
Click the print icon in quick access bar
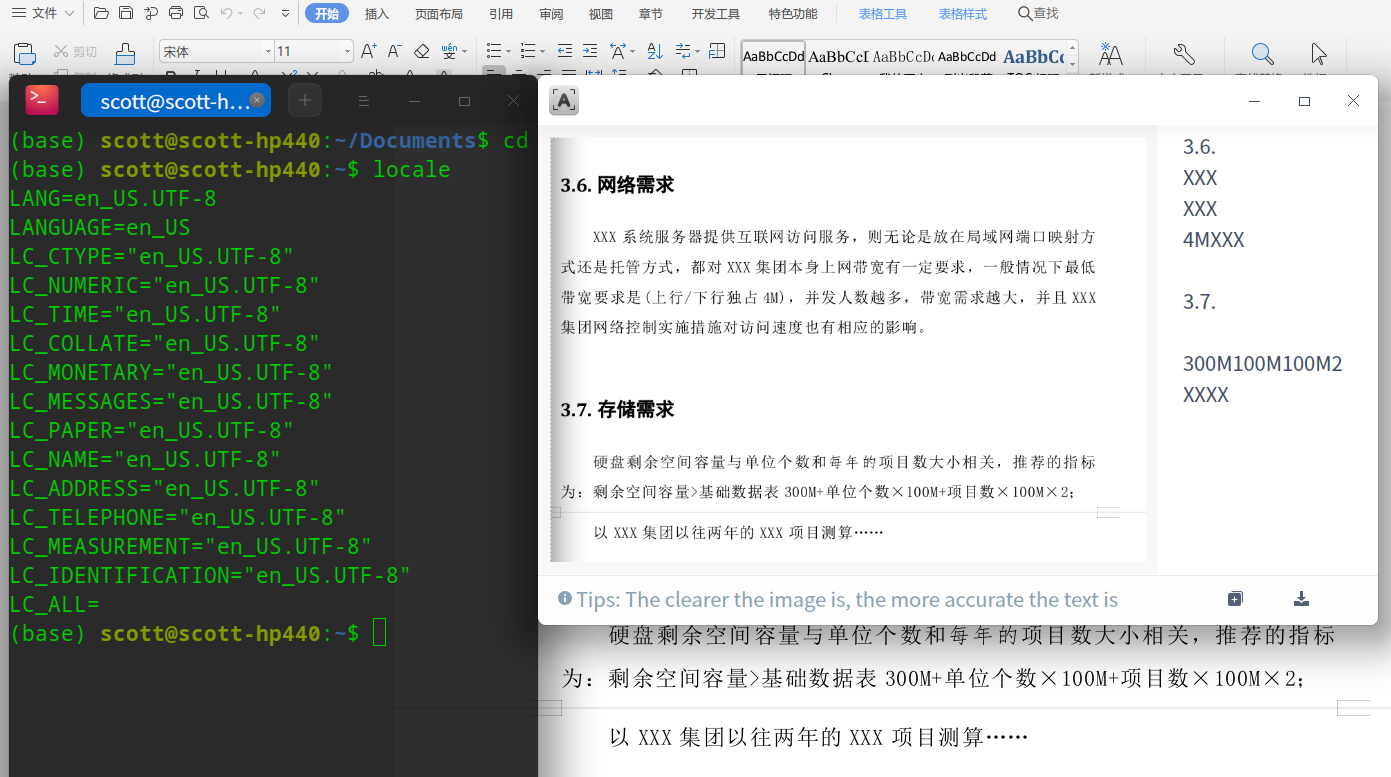point(176,13)
